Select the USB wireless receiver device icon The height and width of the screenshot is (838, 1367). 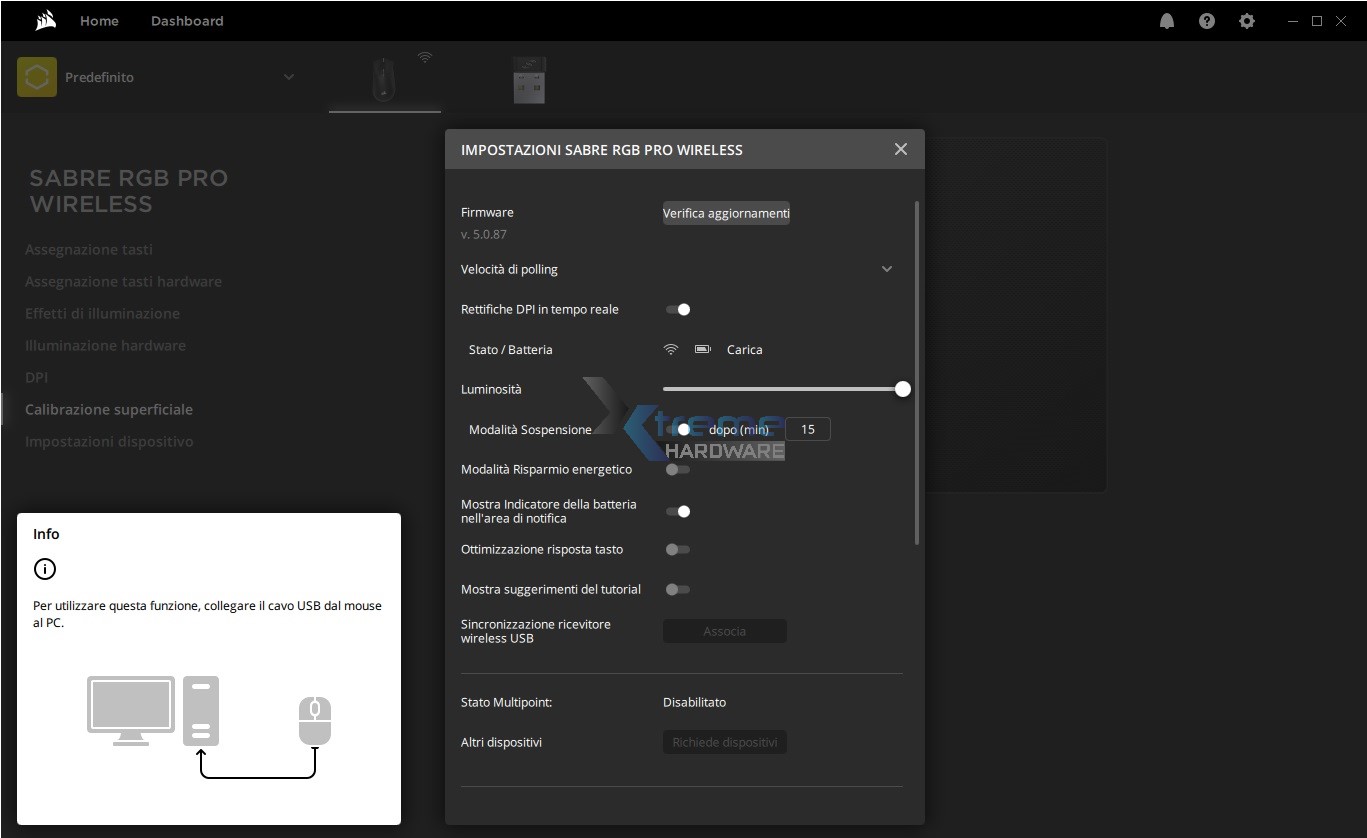(529, 80)
